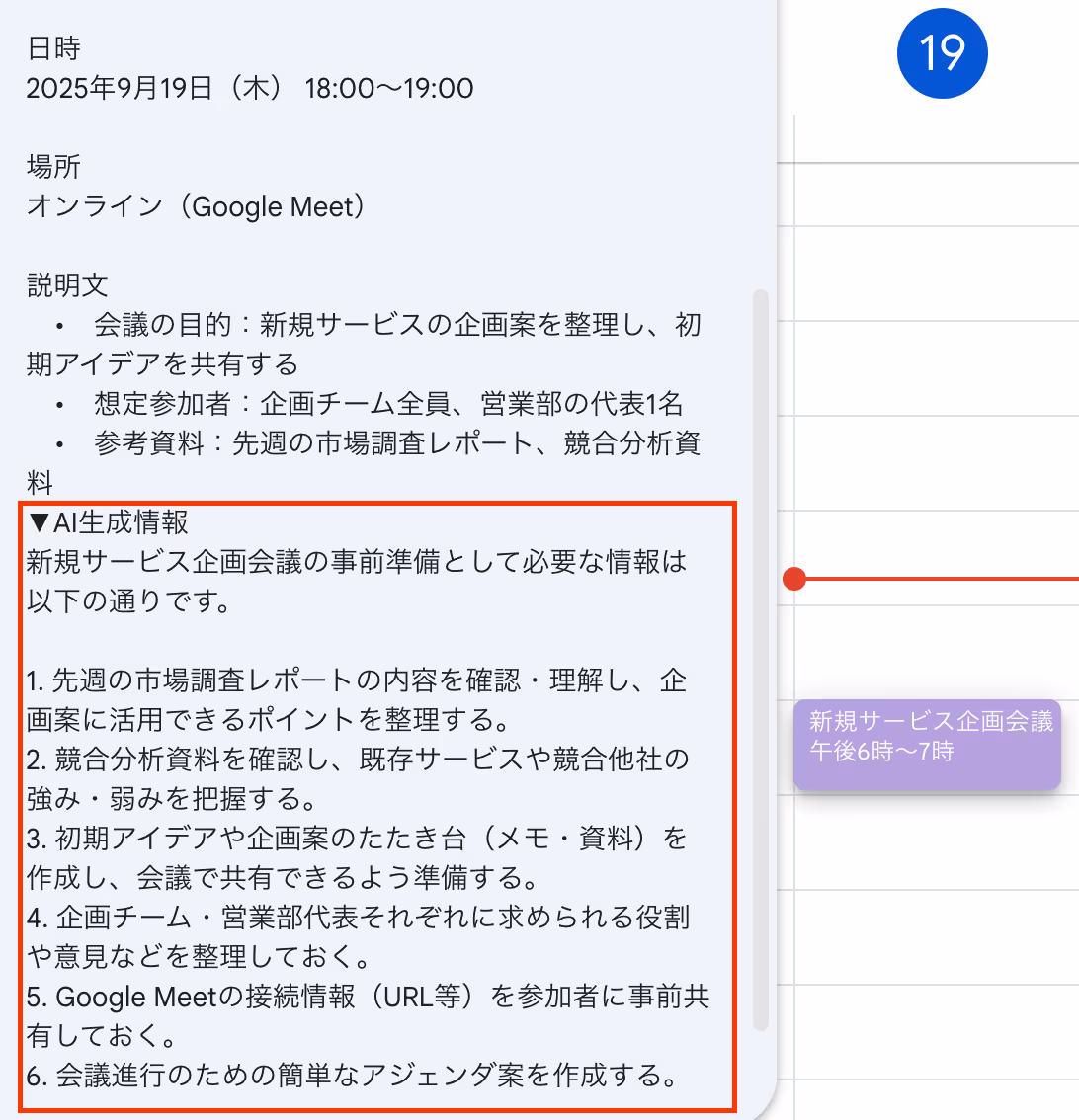Viewport: 1079px width, 1120px height.
Task: Open the 新規サービス企画会議 calendar event
Action: tap(927, 745)
